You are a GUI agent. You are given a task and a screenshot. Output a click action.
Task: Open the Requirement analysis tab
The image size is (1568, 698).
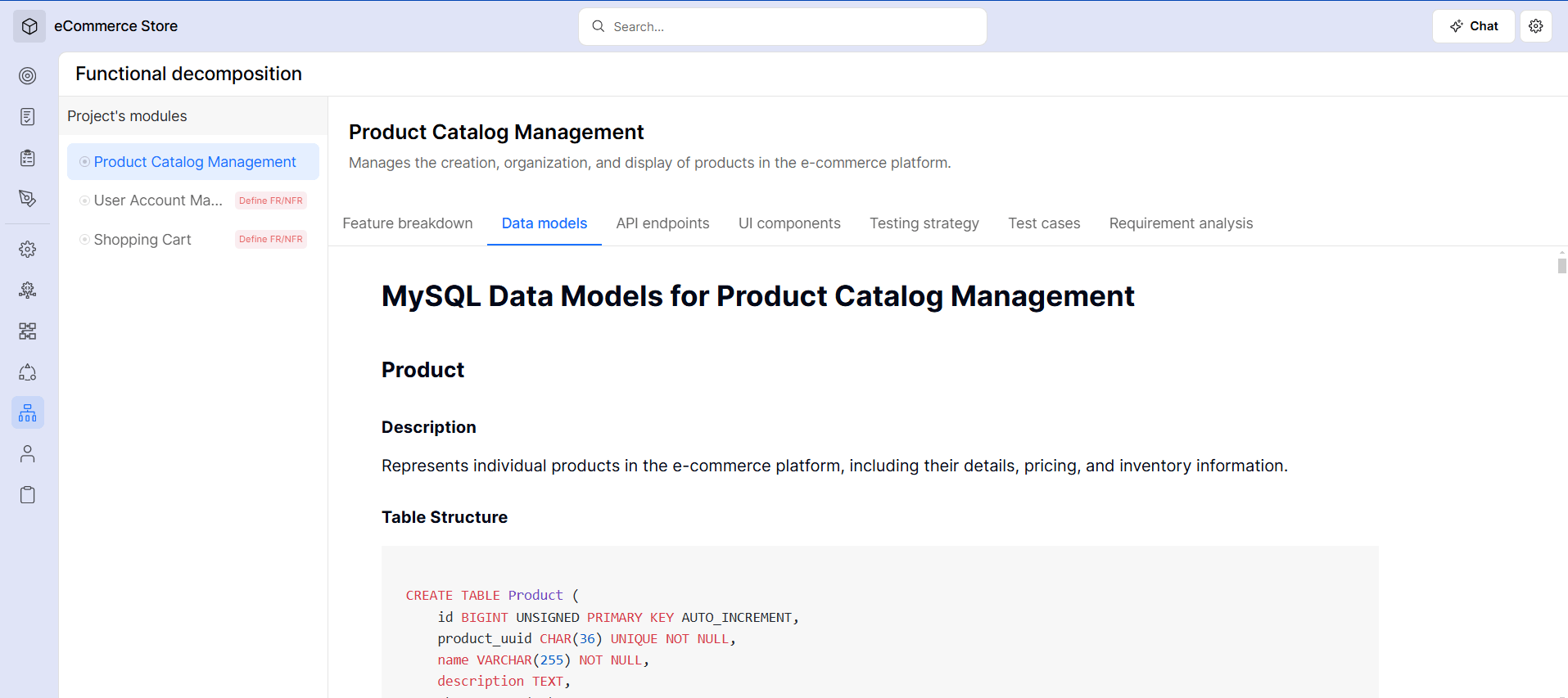1181,223
